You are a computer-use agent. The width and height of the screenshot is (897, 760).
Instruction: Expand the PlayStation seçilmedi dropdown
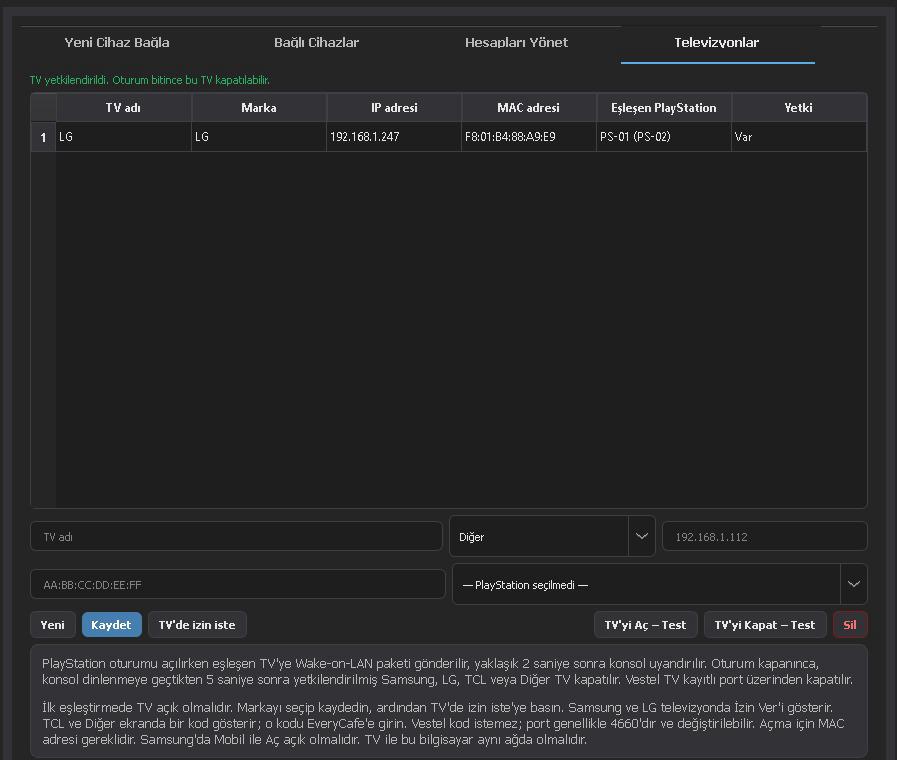point(660,584)
